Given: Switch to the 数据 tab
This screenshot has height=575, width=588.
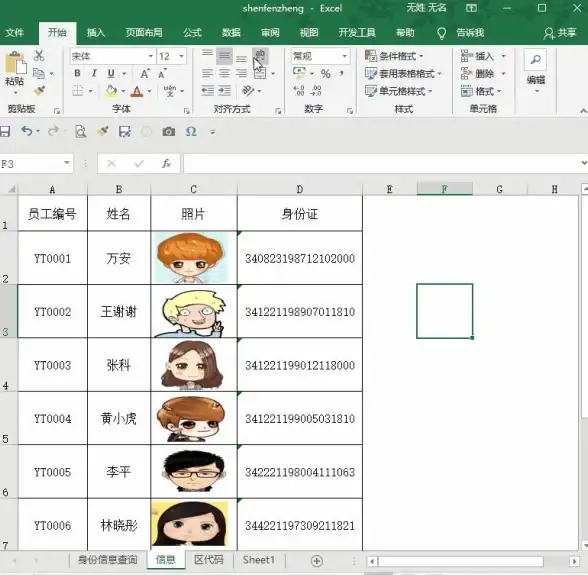Looking at the screenshot, I should click(x=231, y=33).
